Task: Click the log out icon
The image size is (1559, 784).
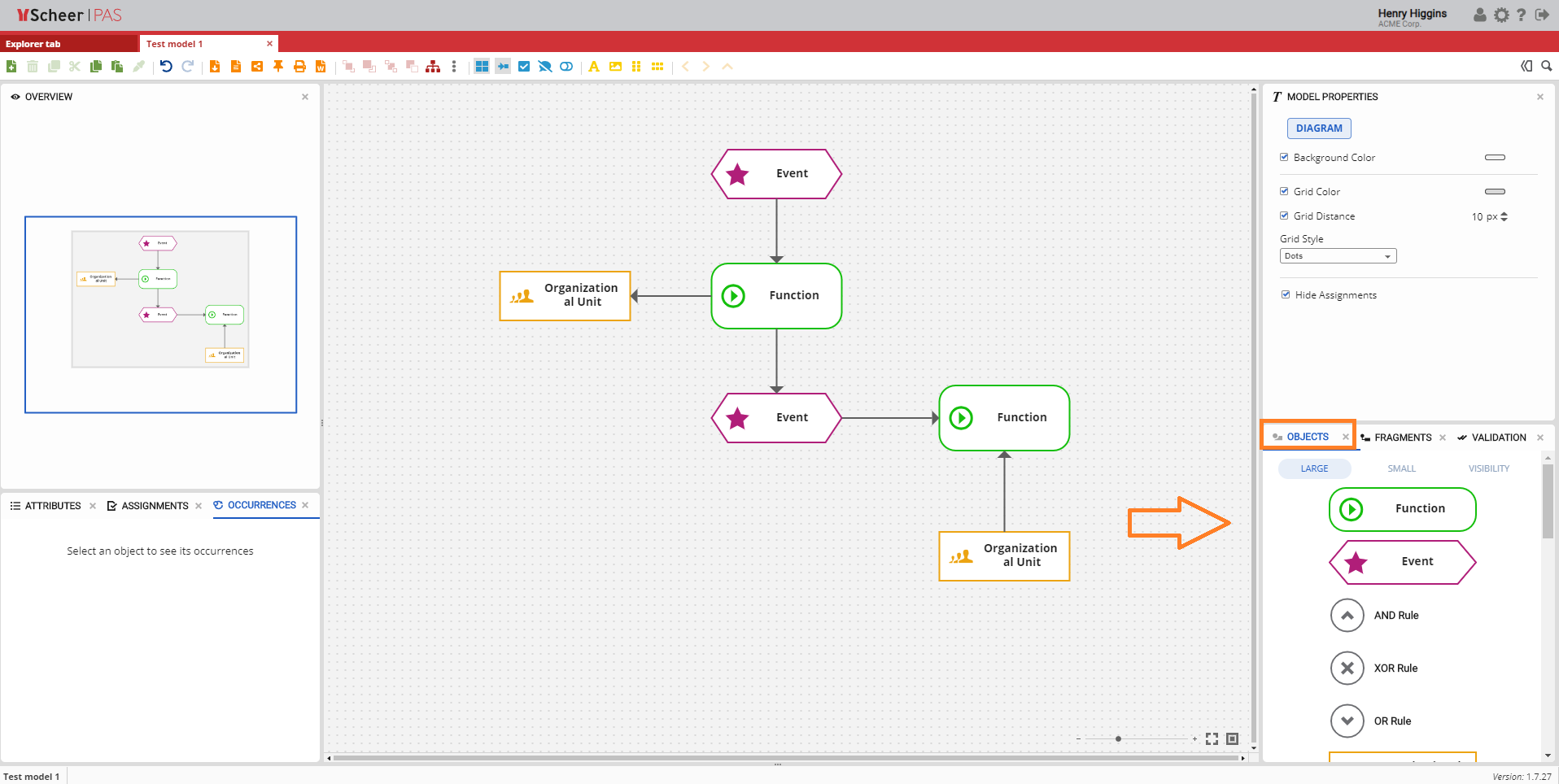Action: (x=1541, y=15)
